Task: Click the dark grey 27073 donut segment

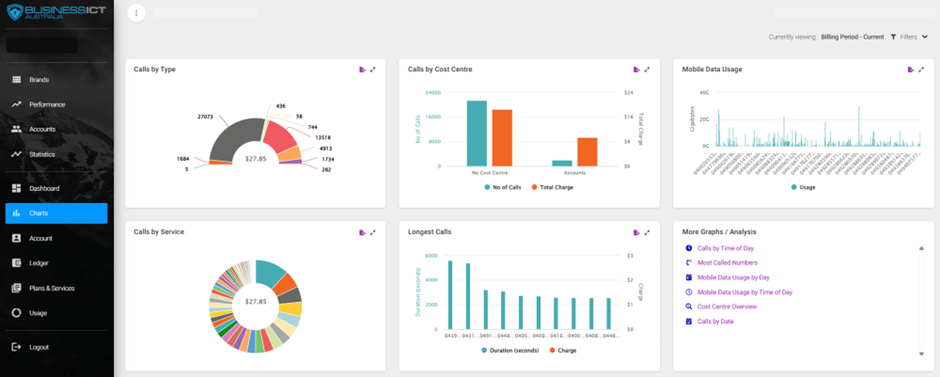Action: coord(235,137)
